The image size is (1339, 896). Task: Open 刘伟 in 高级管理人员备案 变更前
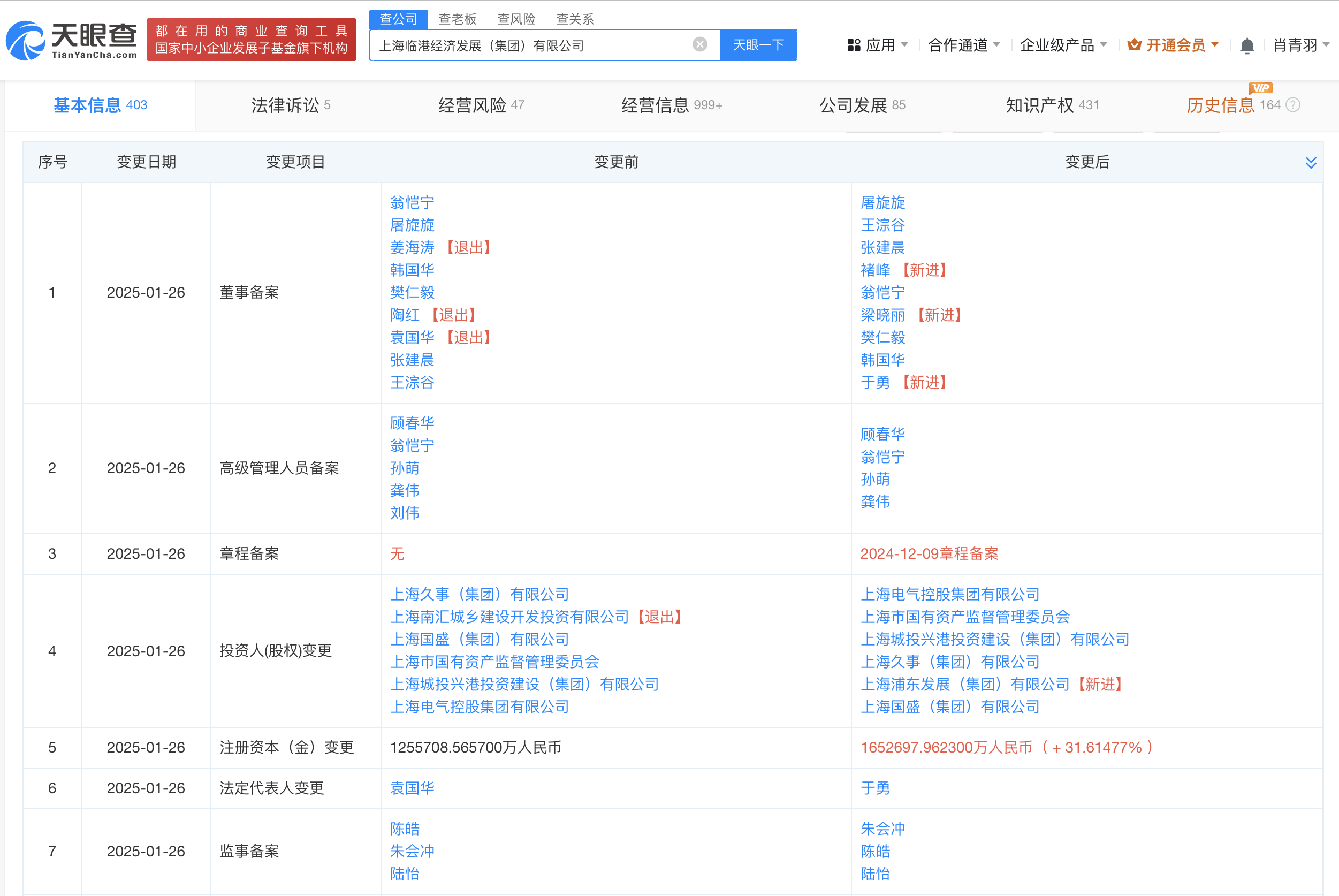(405, 513)
